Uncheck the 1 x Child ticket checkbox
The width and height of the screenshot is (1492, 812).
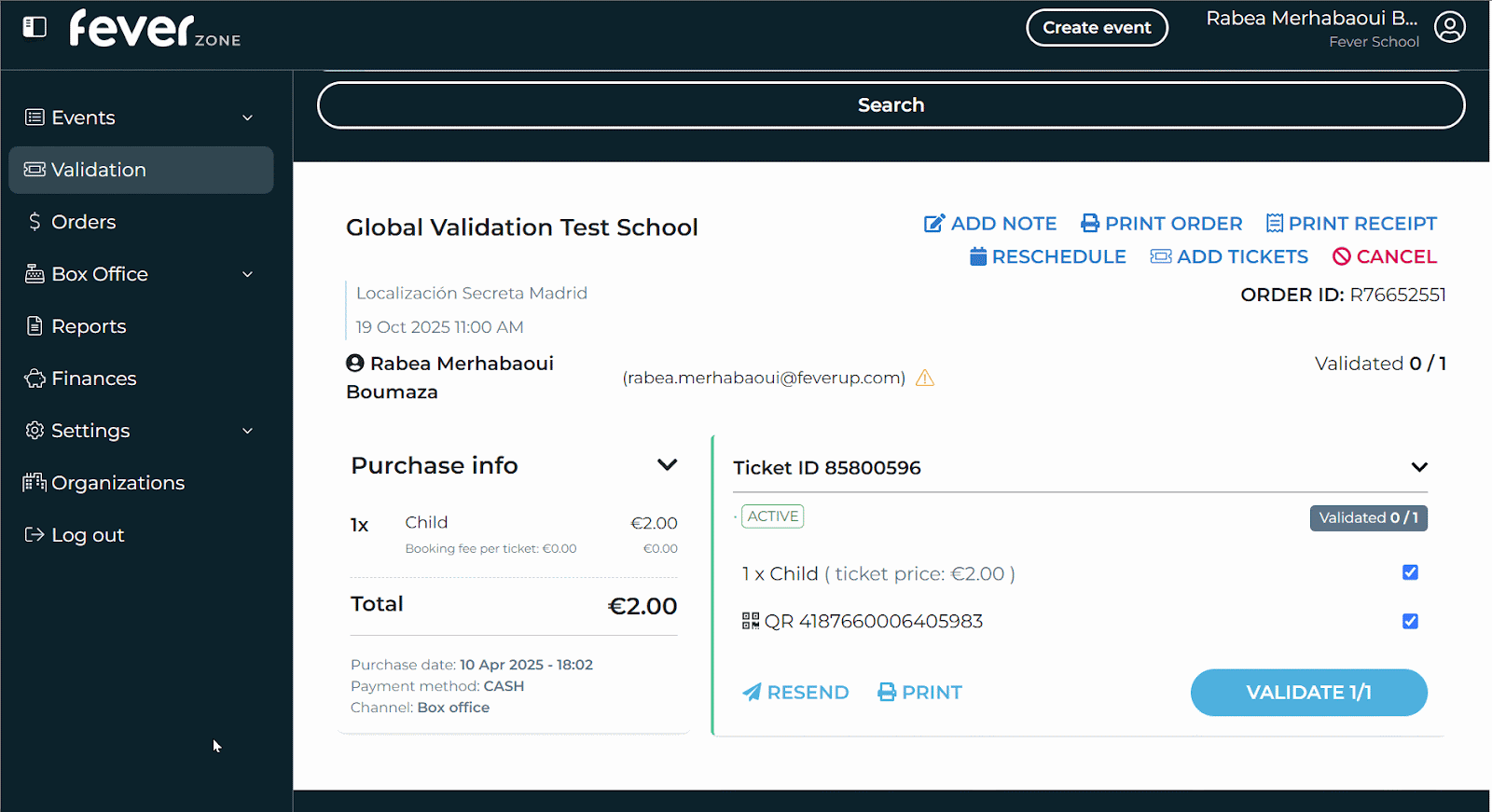pyautogui.click(x=1410, y=572)
